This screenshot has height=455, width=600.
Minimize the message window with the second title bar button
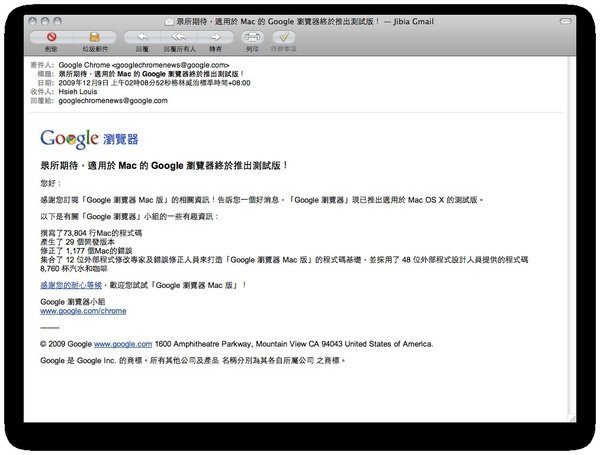click(x=45, y=21)
